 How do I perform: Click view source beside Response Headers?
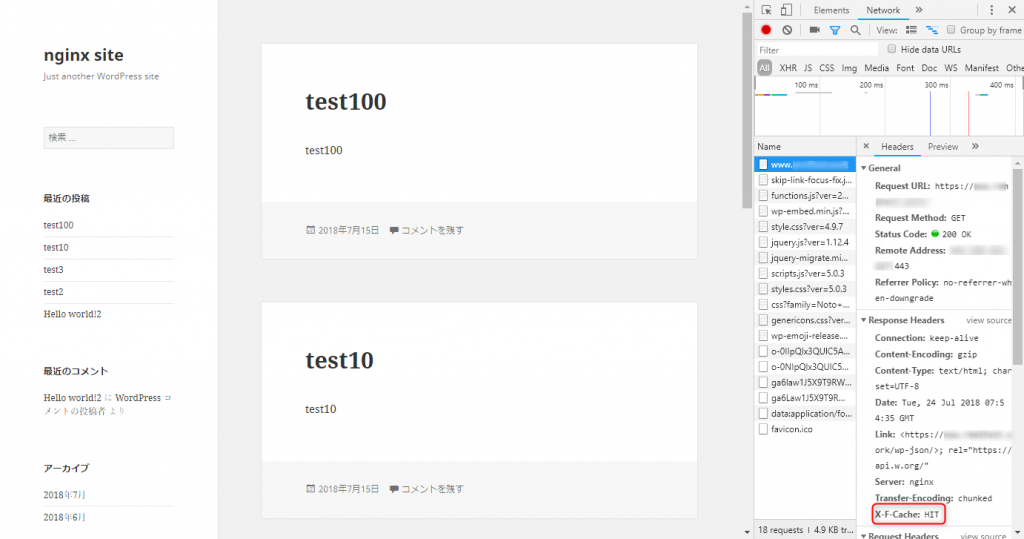988,320
